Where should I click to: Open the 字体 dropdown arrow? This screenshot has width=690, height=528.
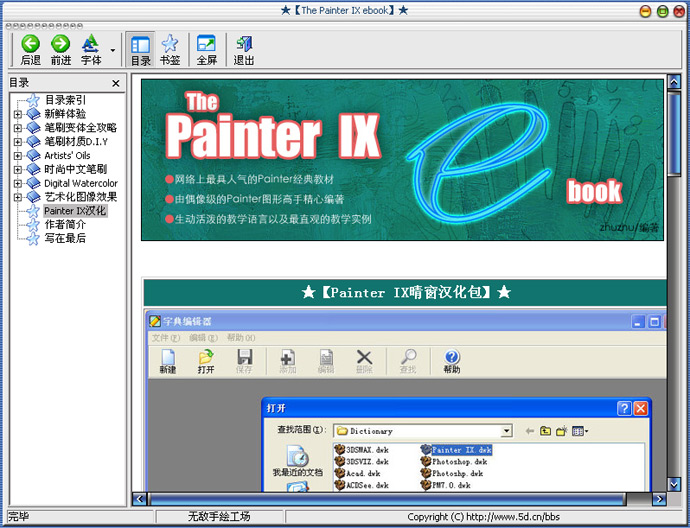click(x=113, y=50)
